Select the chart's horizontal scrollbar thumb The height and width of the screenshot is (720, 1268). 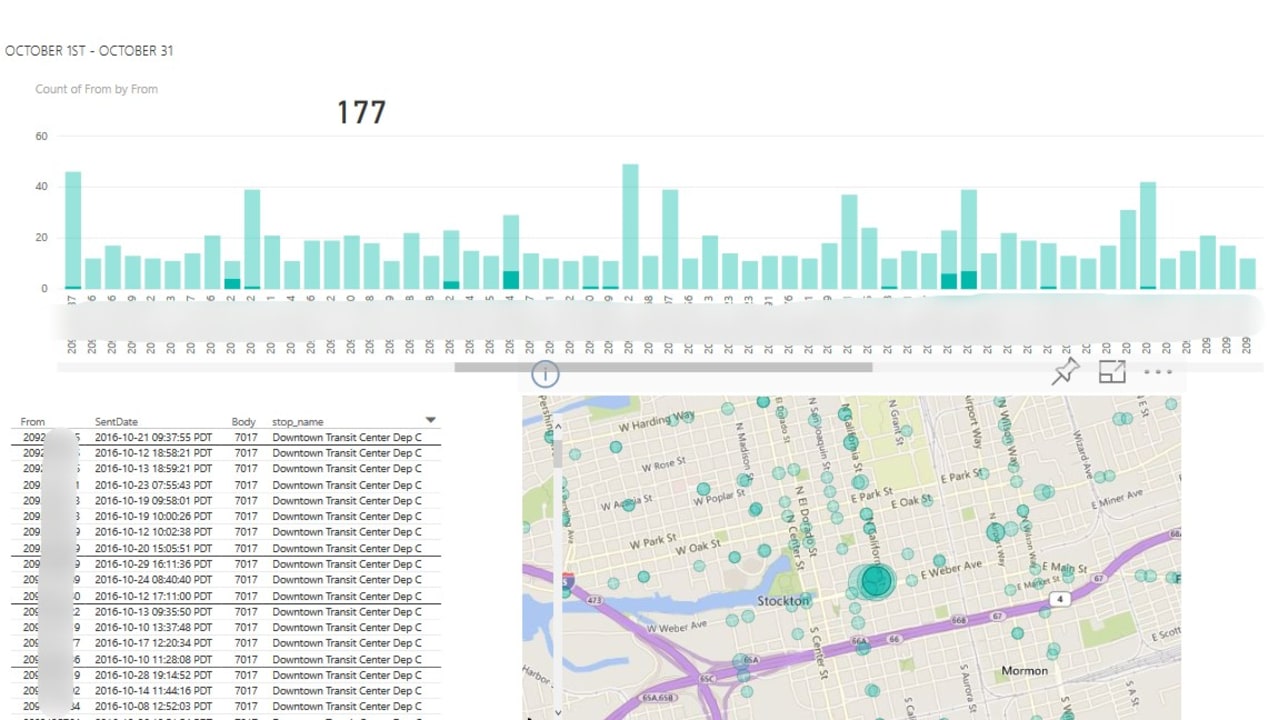[663, 367]
